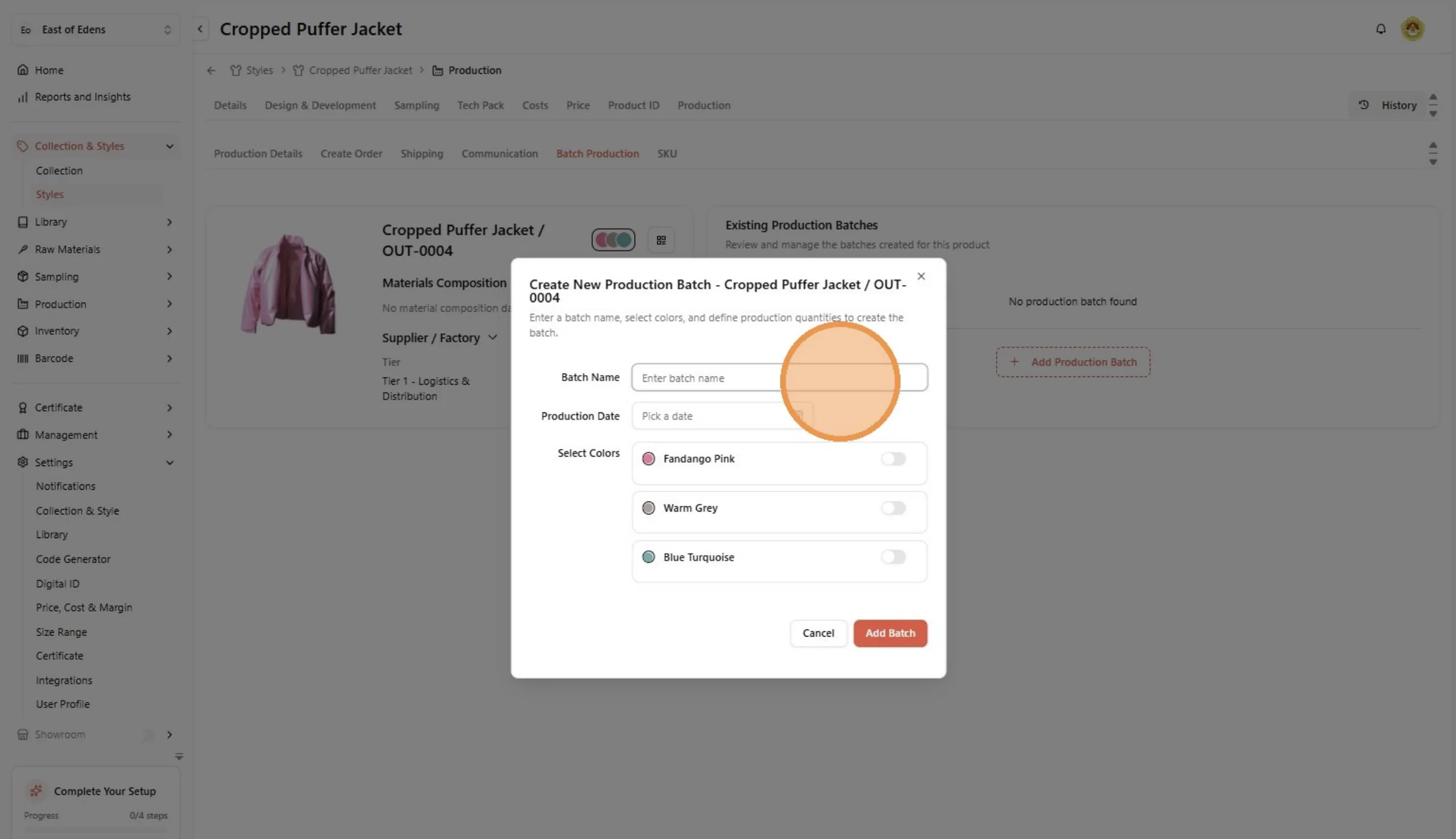Enable the Blue Turquoise color toggle
The width and height of the screenshot is (1456, 839).
click(894, 557)
